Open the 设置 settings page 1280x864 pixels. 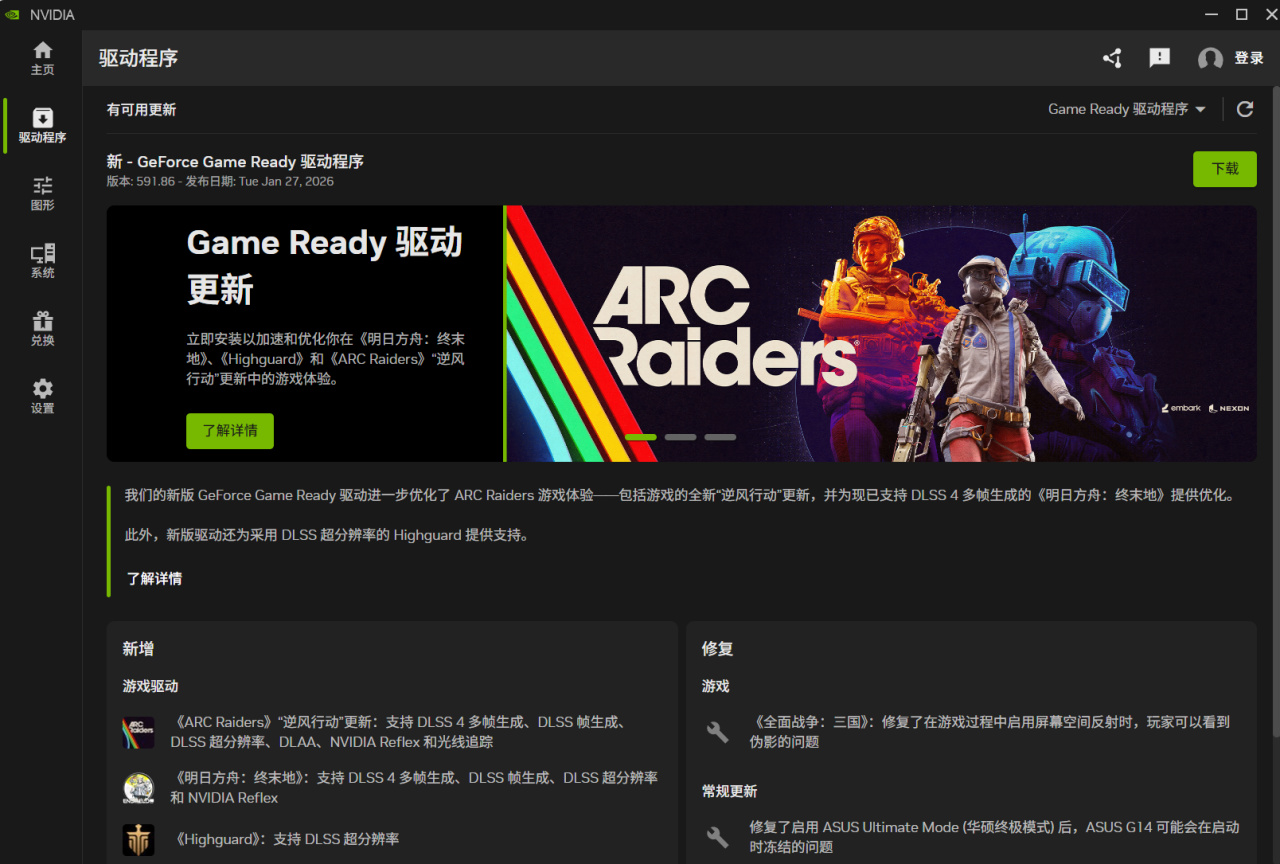click(42, 397)
